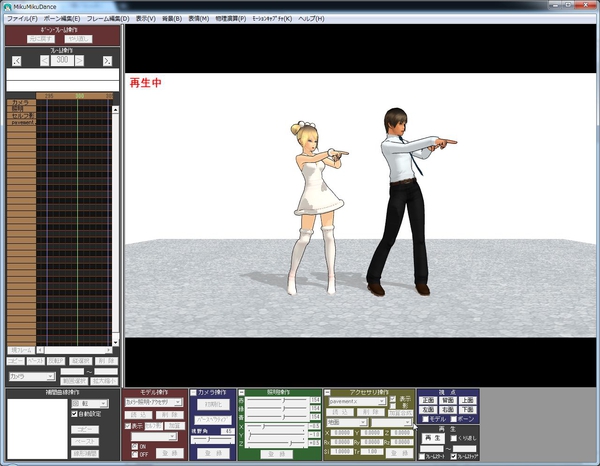This screenshot has height=466, width=600.
Task: Click the frame number field showing 300
Action: (x=62, y=60)
